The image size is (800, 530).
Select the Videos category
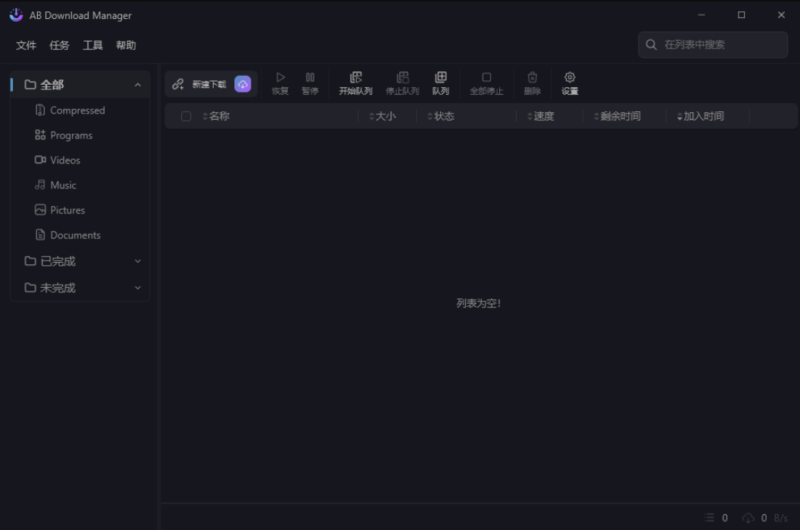point(81,160)
